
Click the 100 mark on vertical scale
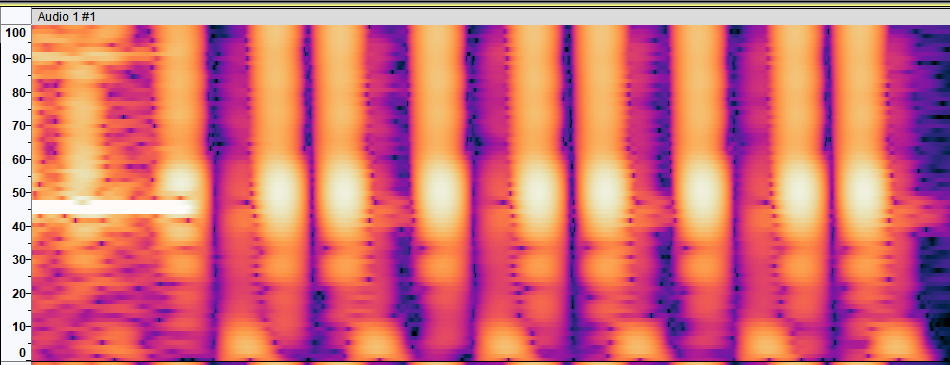coord(14,33)
